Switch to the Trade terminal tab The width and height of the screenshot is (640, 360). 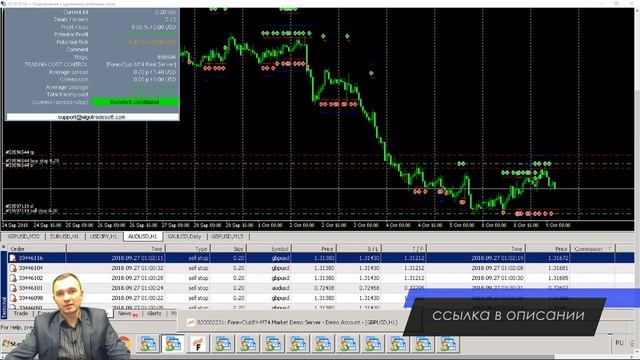(x=21, y=313)
